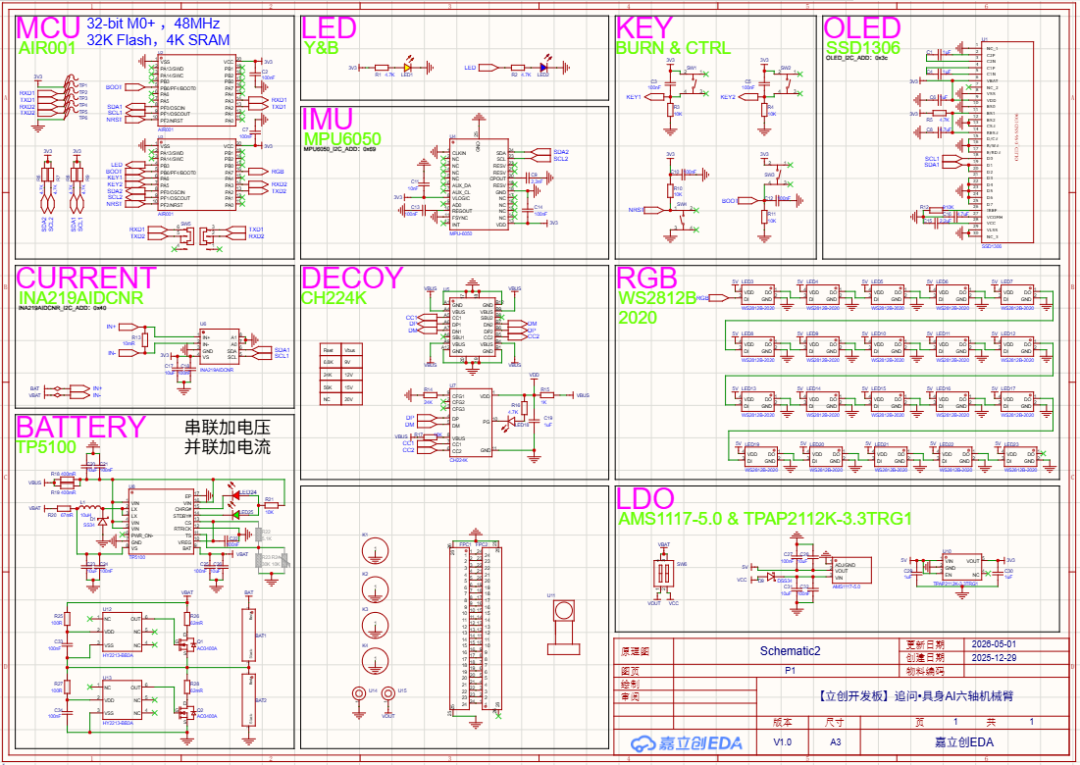
Task: Select the CH224K chip symbol U7
Action: [470, 422]
